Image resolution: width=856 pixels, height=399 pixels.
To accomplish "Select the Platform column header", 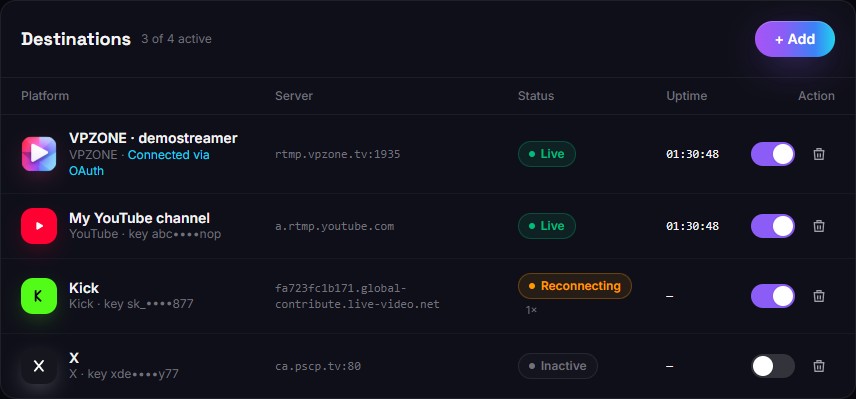I will [45, 96].
